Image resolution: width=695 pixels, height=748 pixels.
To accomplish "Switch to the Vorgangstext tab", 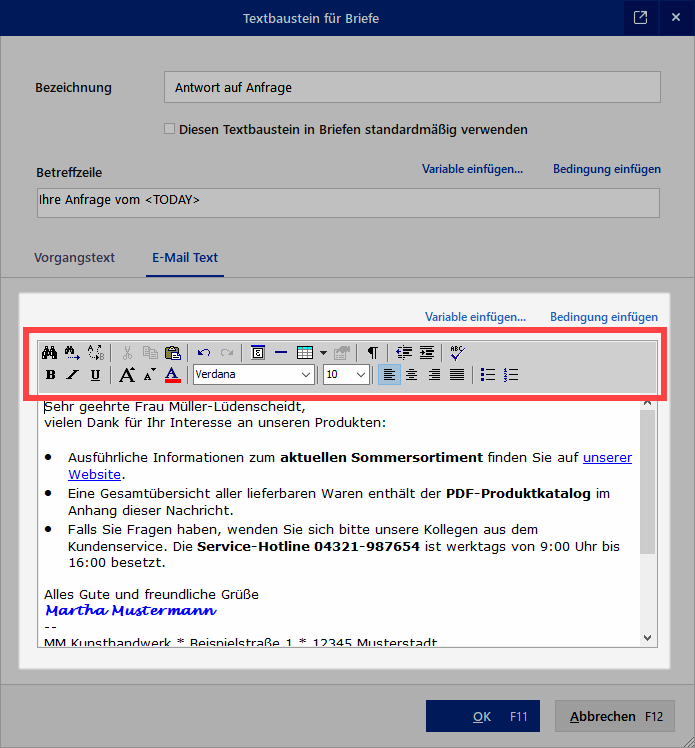I will pos(74,257).
